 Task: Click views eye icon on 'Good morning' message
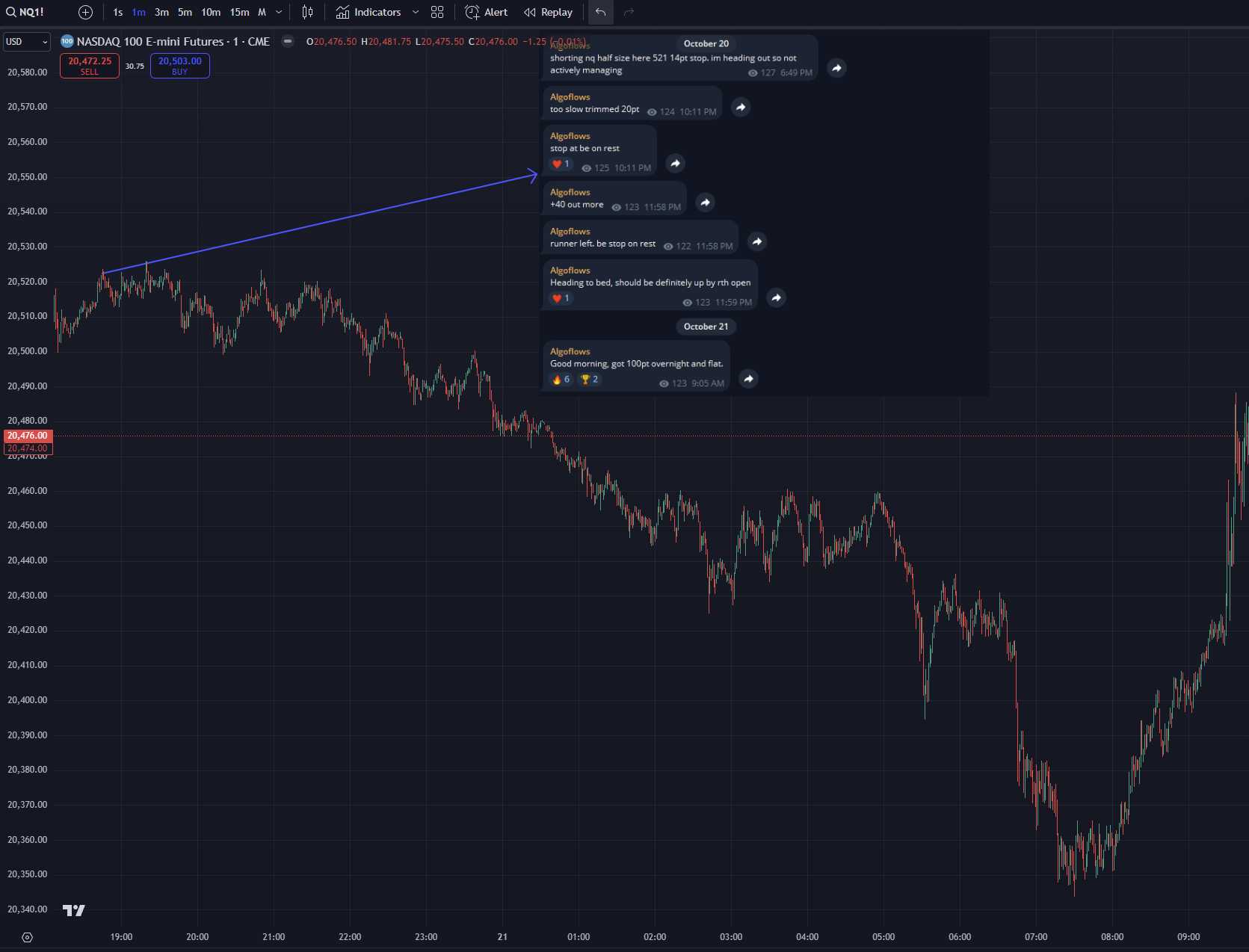coord(664,383)
